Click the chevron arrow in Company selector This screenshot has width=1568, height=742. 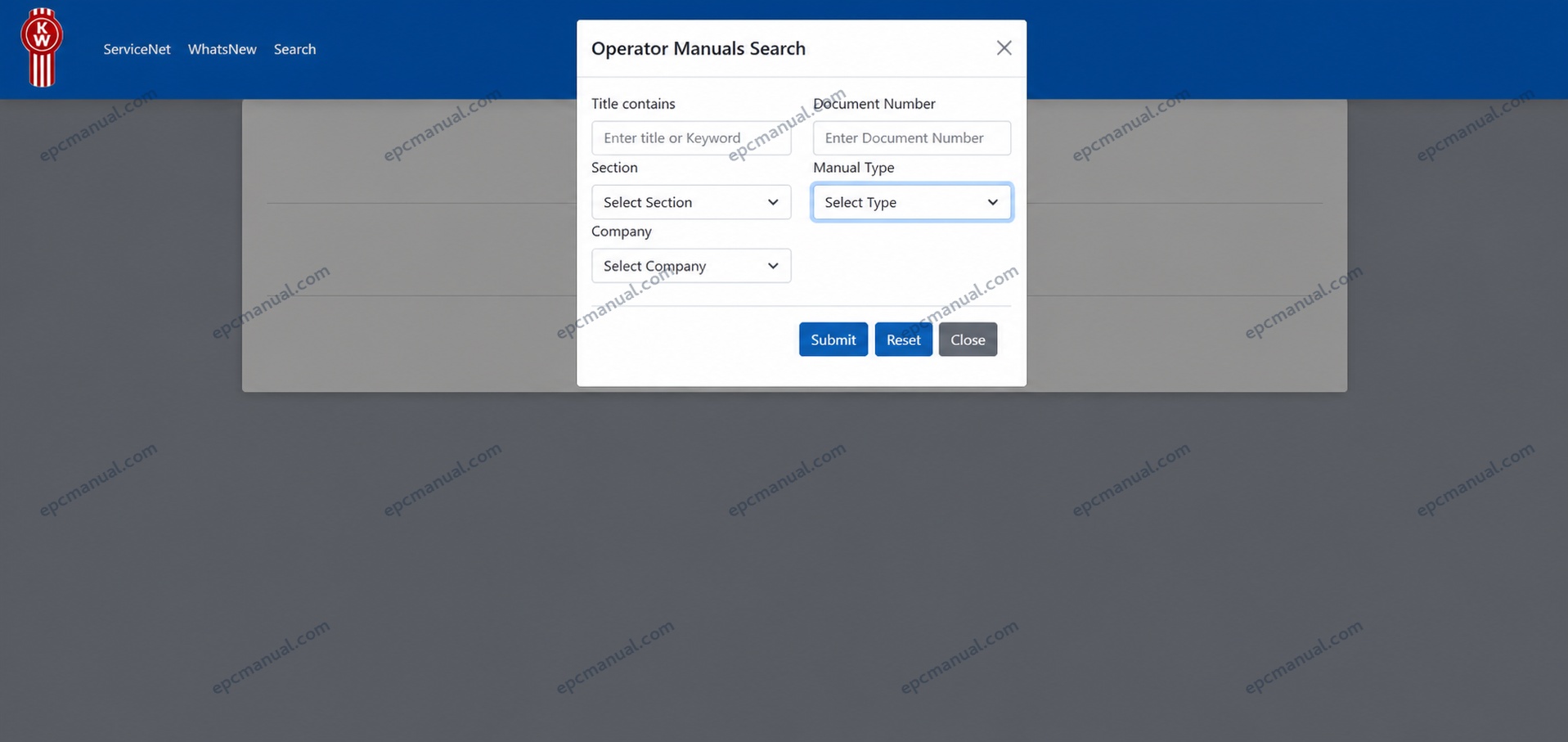(x=773, y=266)
